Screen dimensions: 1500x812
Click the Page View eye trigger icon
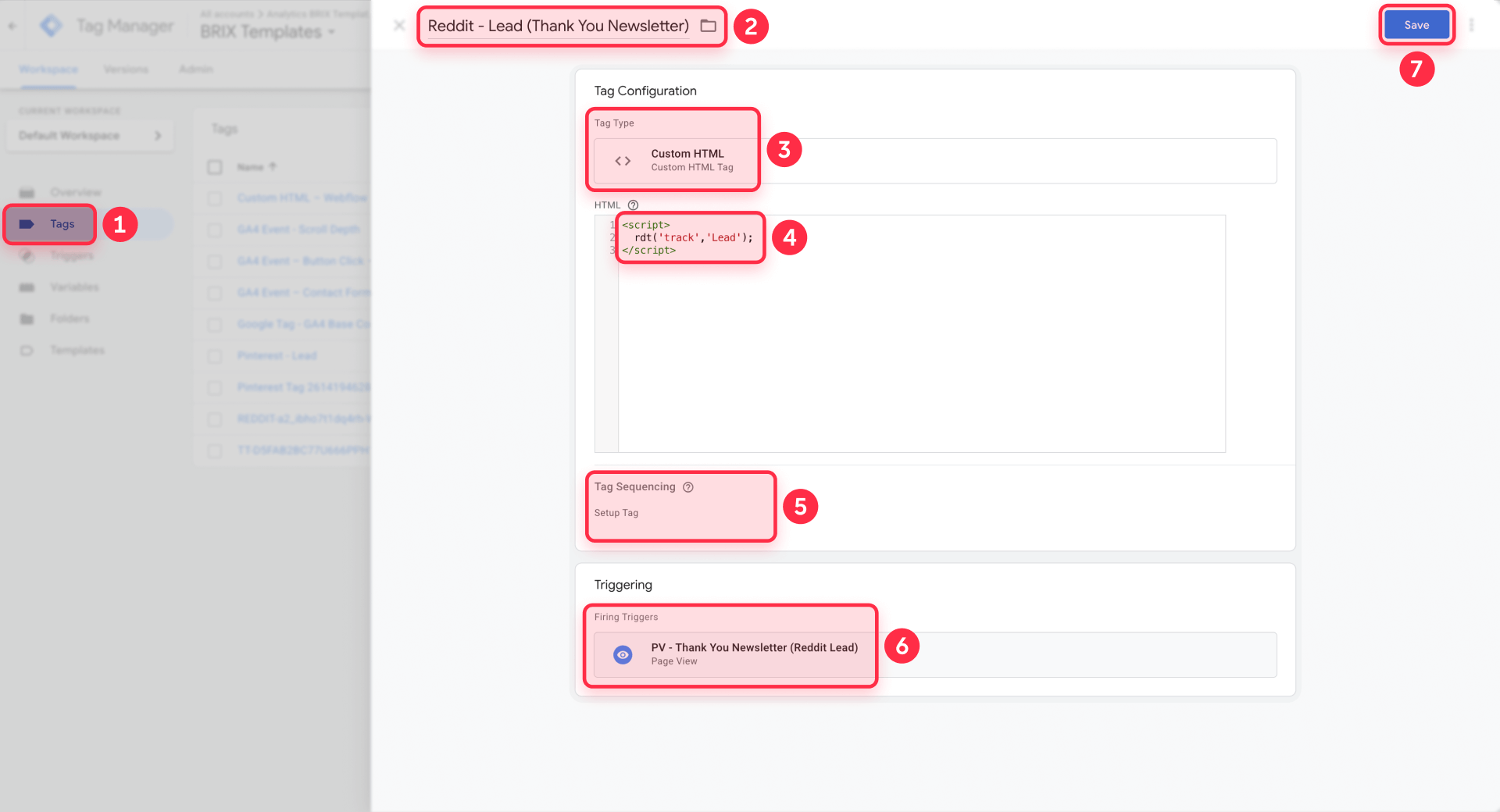(623, 654)
